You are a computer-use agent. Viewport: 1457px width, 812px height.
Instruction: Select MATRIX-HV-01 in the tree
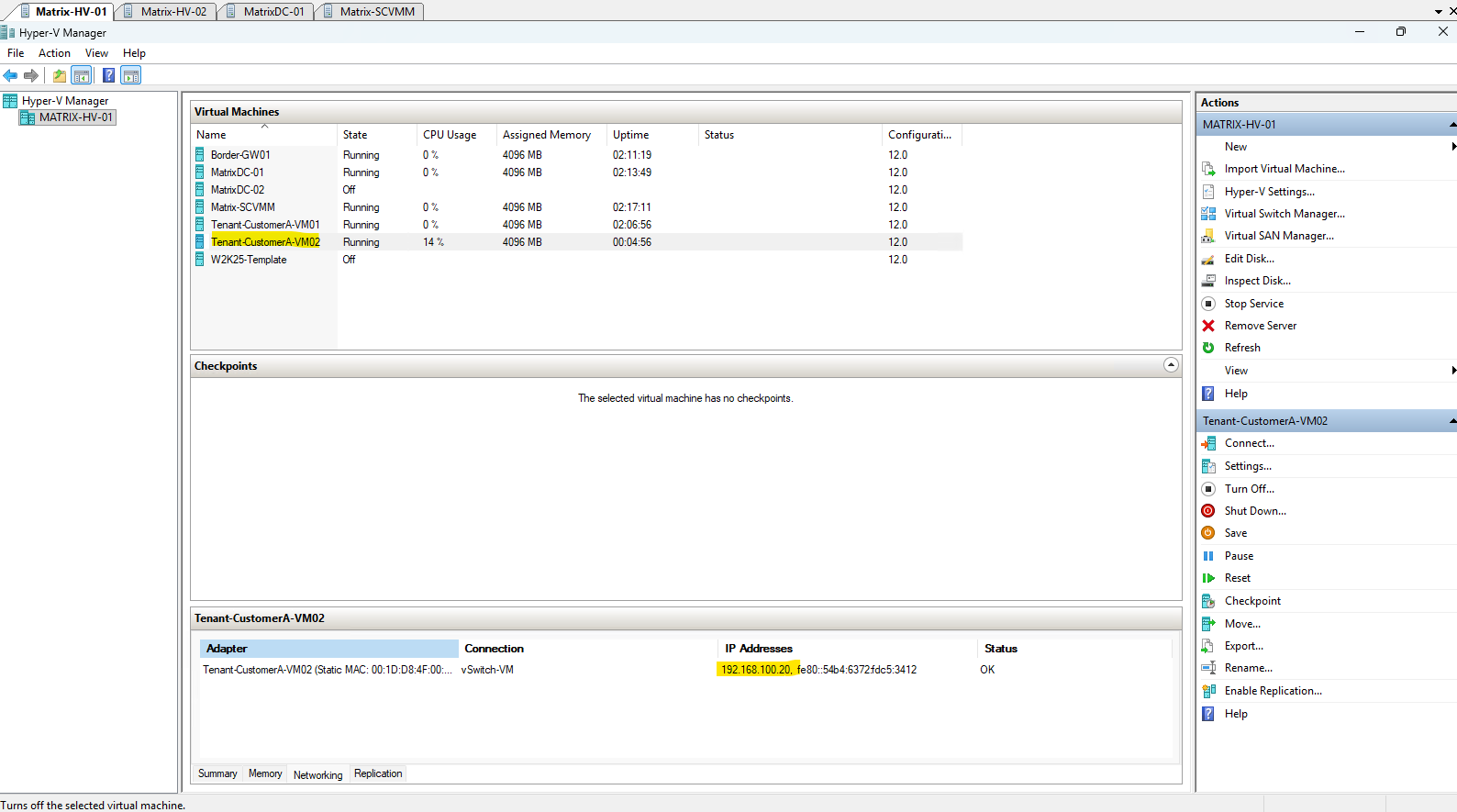pyautogui.click(x=75, y=117)
